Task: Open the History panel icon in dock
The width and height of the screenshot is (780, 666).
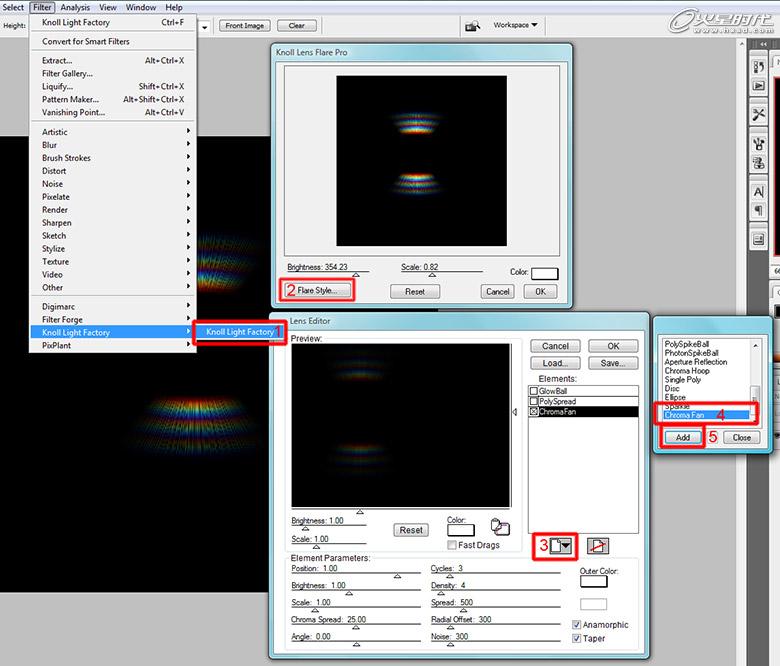Action: pyautogui.click(x=759, y=67)
